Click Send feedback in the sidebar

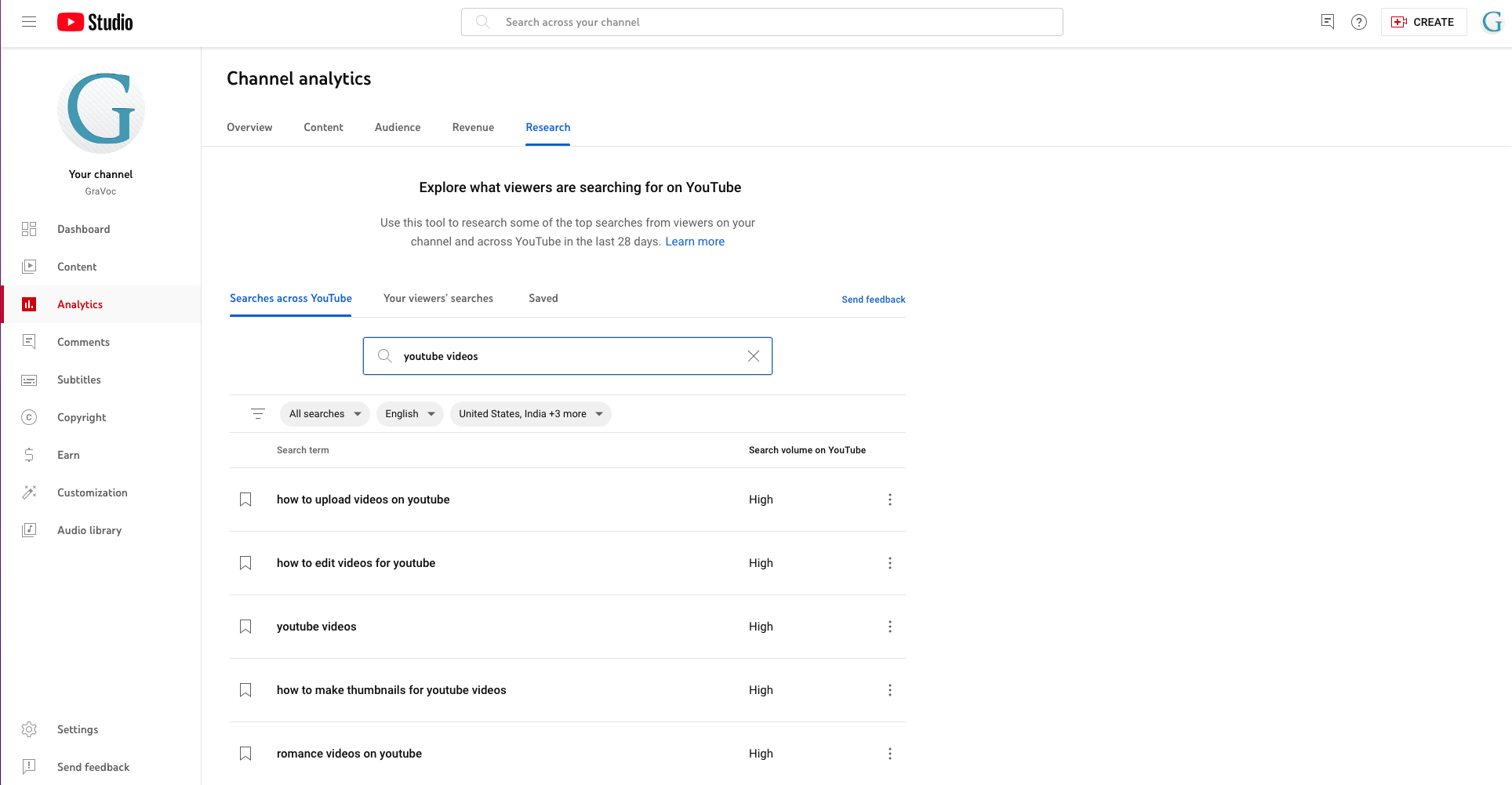(100, 767)
